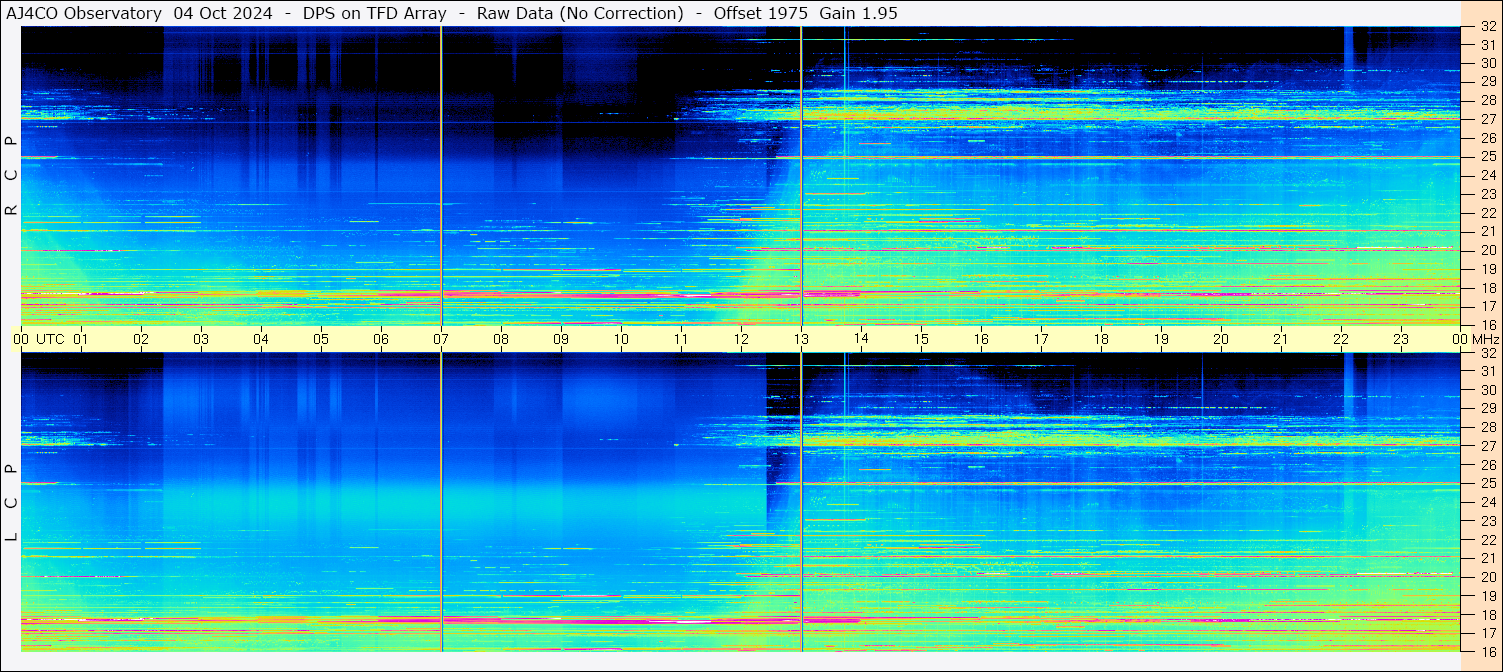Click the 22 MHz label of LCP panel

pyautogui.click(x=1487, y=540)
